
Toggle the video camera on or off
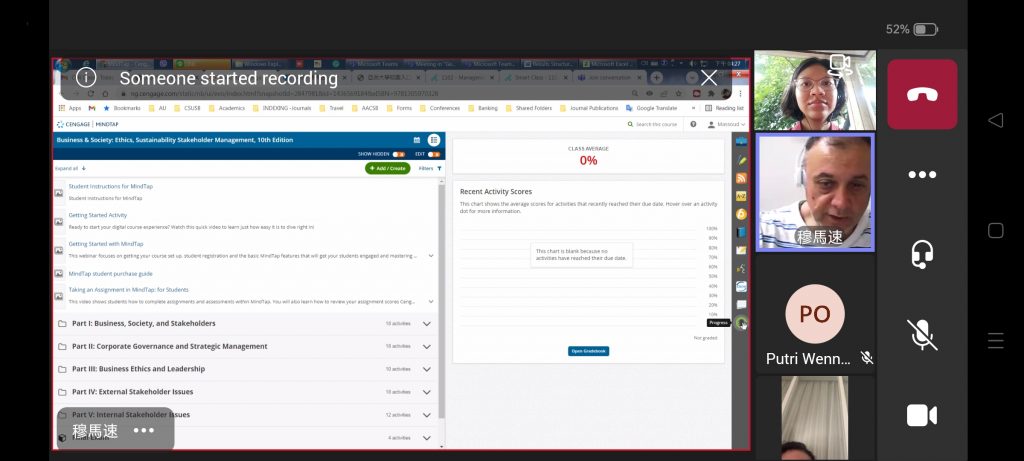(921, 415)
